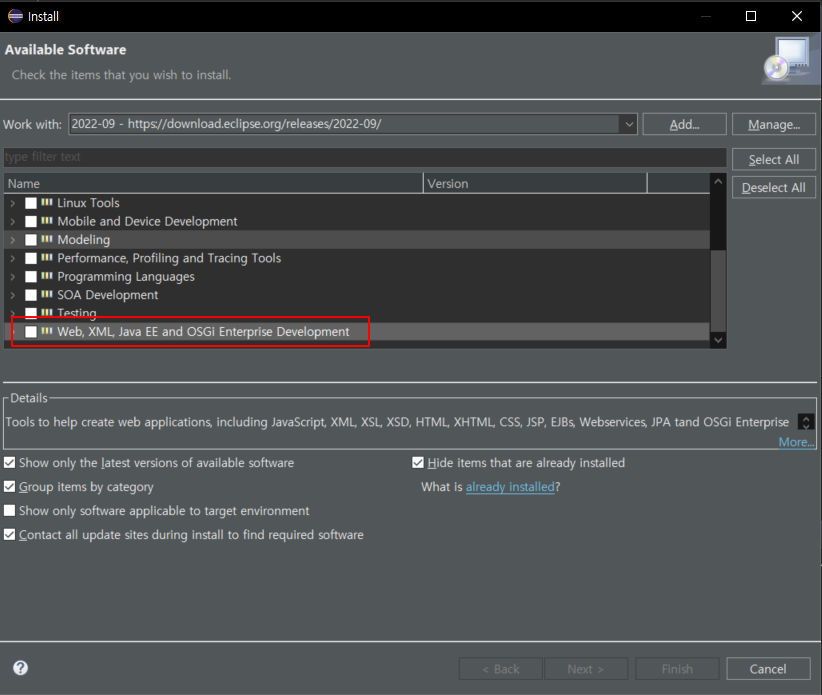822x695 pixels.
Task: Click the Deselect All button
Action: pyautogui.click(x=774, y=188)
